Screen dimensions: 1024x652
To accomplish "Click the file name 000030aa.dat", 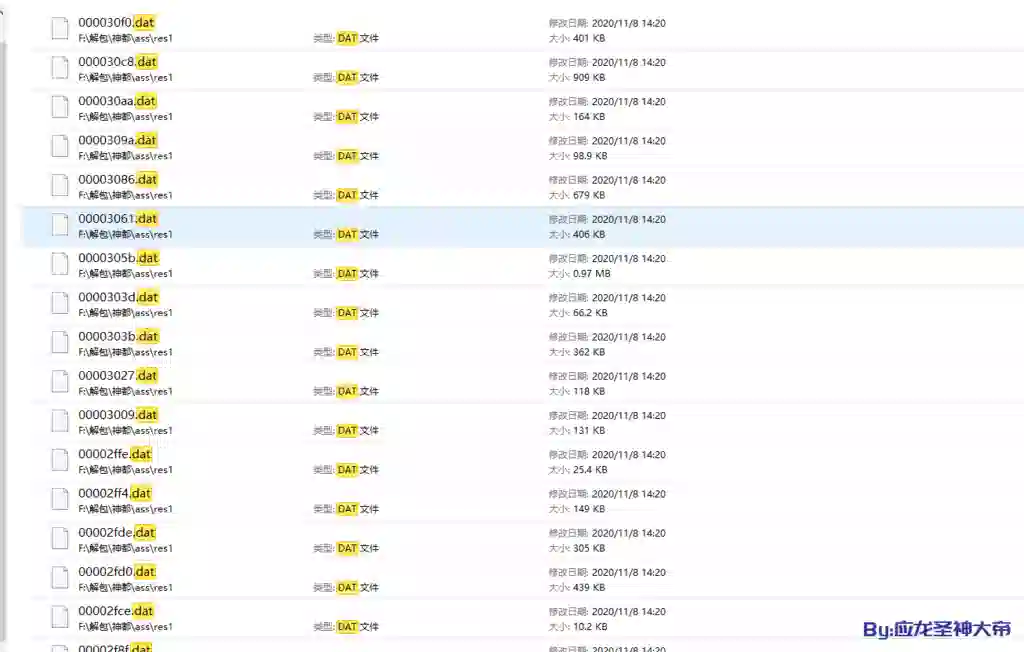I will click(x=117, y=101).
